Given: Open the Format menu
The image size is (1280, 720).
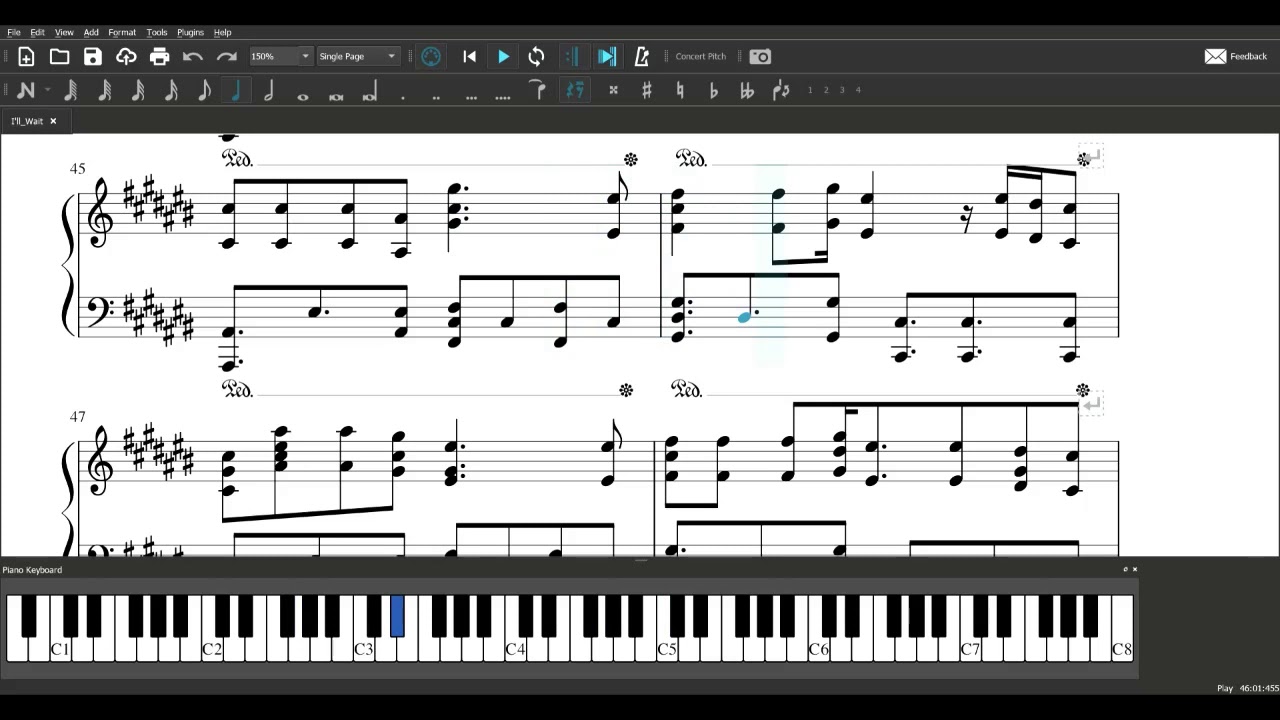Looking at the screenshot, I should coord(122,32).
